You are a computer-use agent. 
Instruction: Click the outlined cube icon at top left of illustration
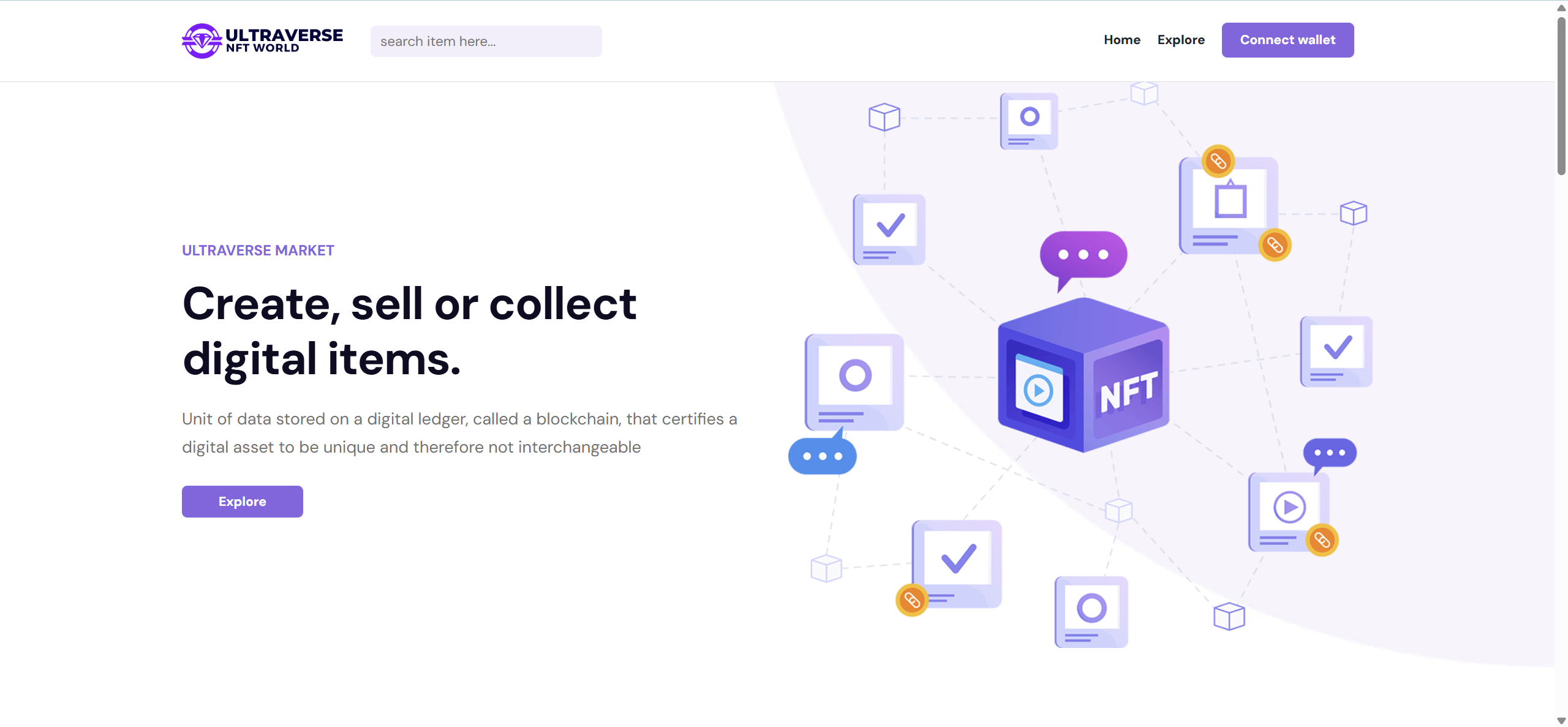pos(884,116)
